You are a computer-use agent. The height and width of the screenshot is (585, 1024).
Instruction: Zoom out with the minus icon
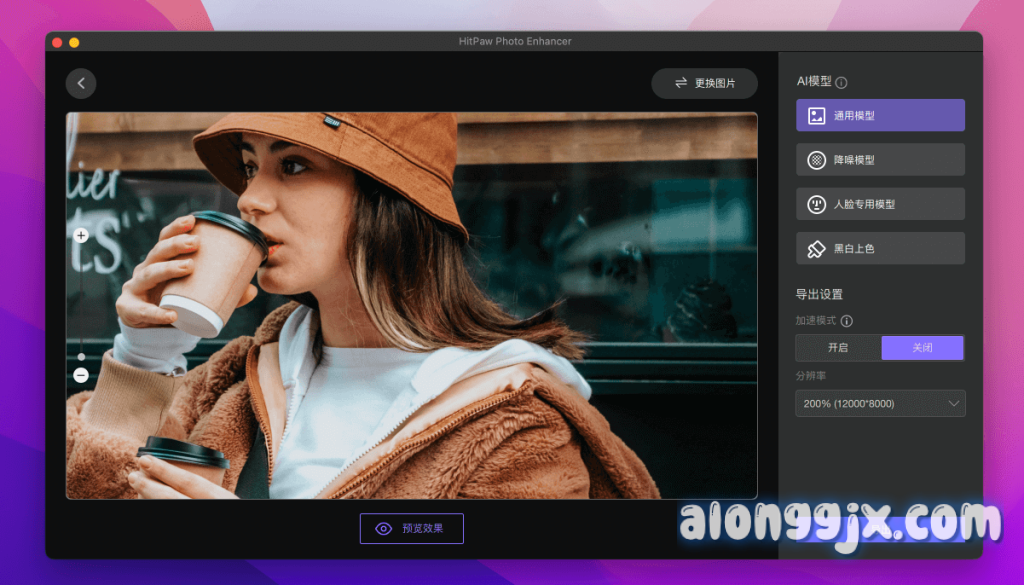[81, 376]
